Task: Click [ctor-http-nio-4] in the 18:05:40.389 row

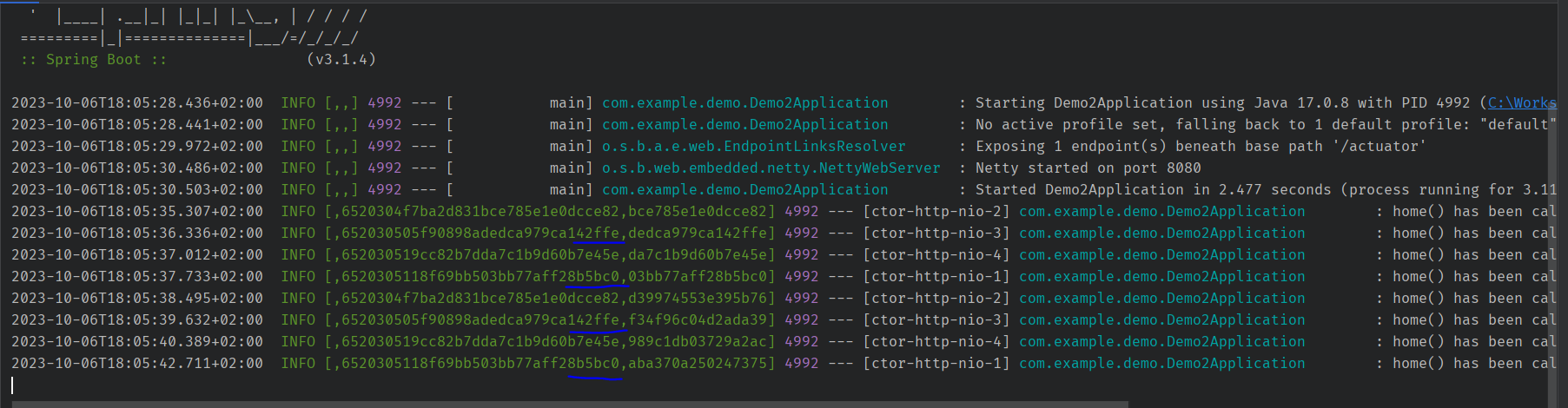Action: pos(936,341)
